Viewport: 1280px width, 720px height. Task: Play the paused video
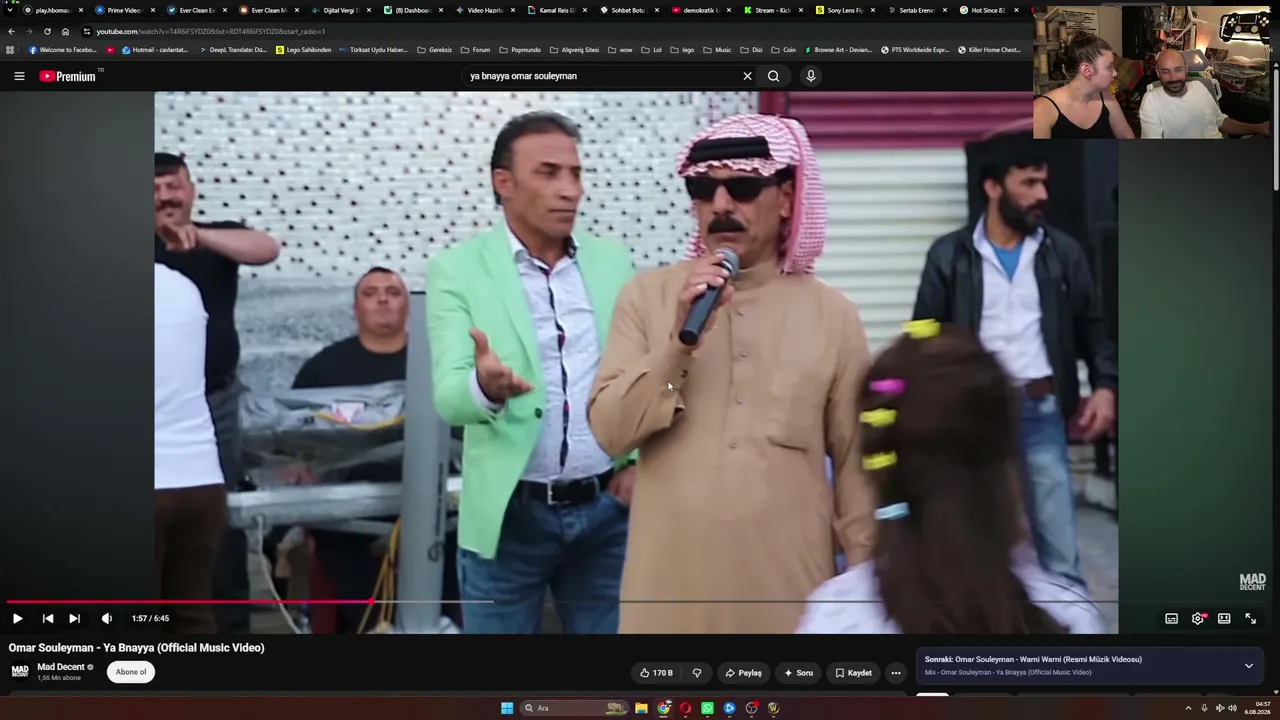(x=17, y=619)
